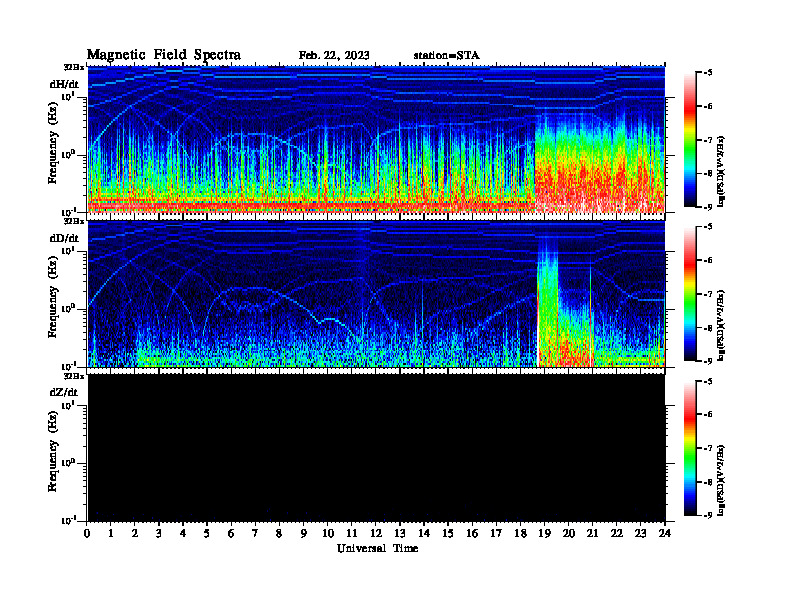Image resolution: width=792 pixels, height=612 pixels.
Task: Click the dD/dt panel color scale bar
Action: pos(690,294)
